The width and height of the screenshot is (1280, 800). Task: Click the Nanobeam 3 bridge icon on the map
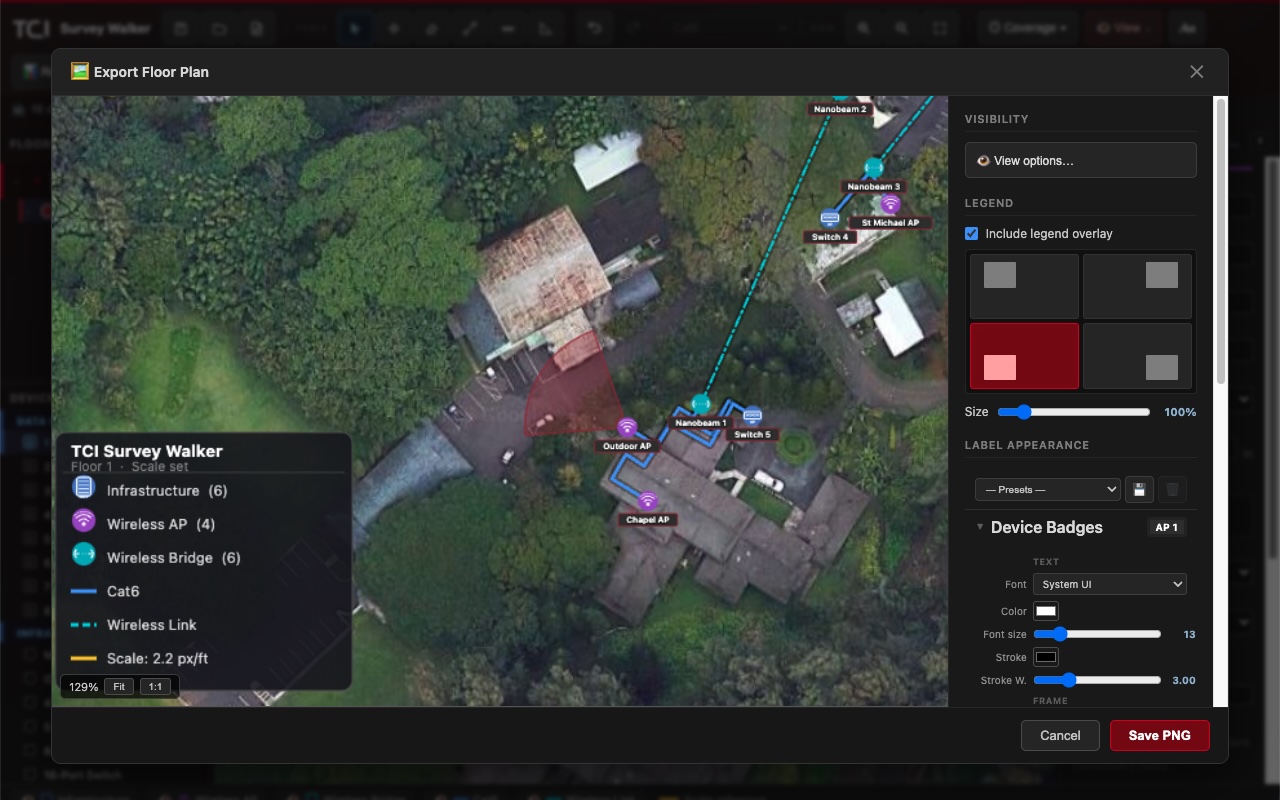click(874, 168)
